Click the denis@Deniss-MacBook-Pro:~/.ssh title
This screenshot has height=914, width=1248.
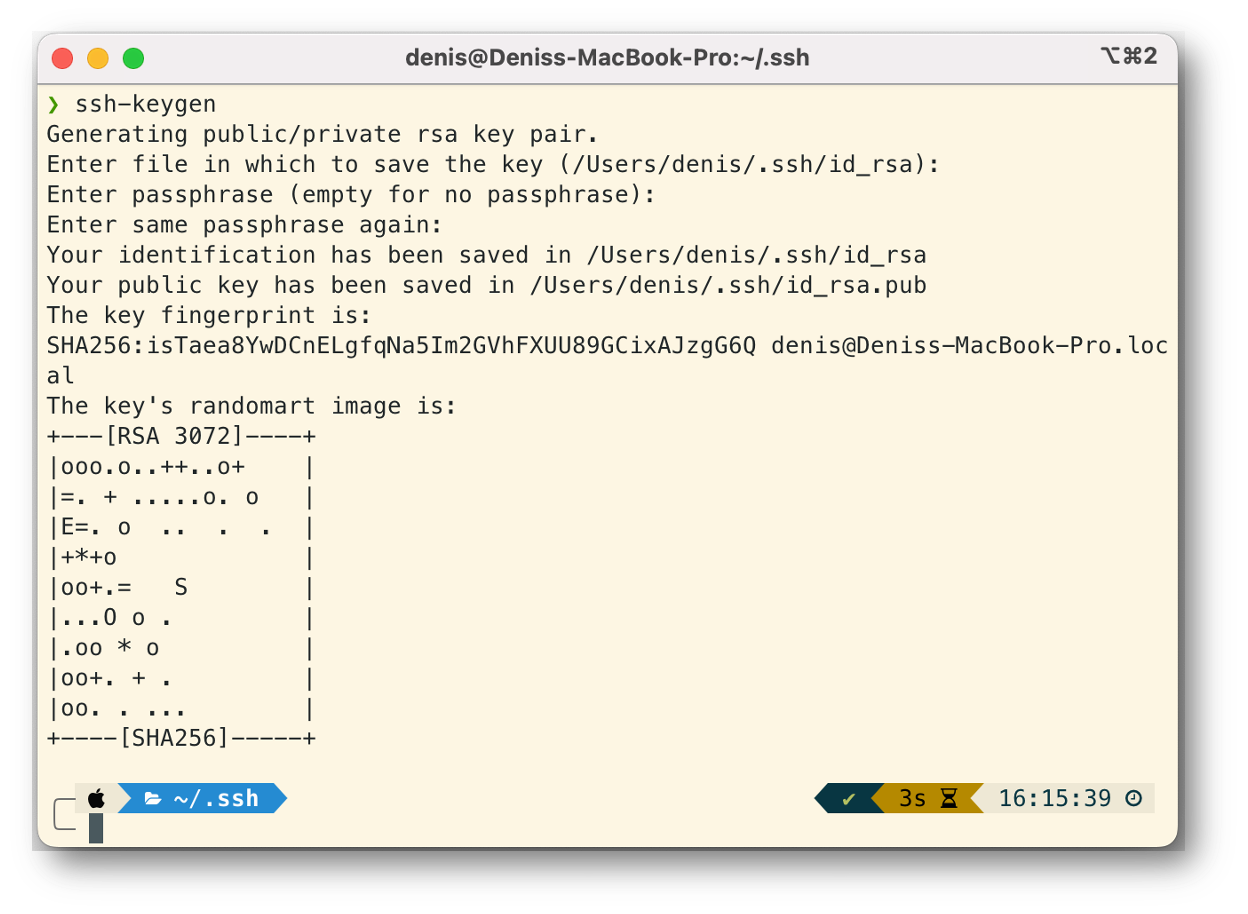607,57
